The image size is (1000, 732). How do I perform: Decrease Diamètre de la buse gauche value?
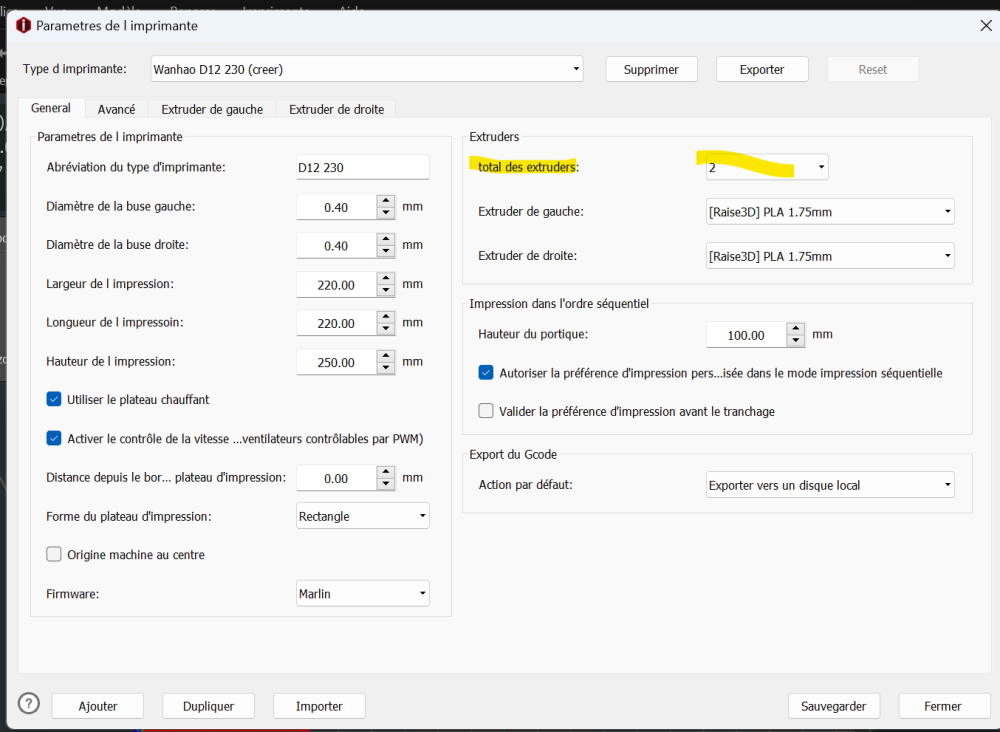tap(386, 213)
